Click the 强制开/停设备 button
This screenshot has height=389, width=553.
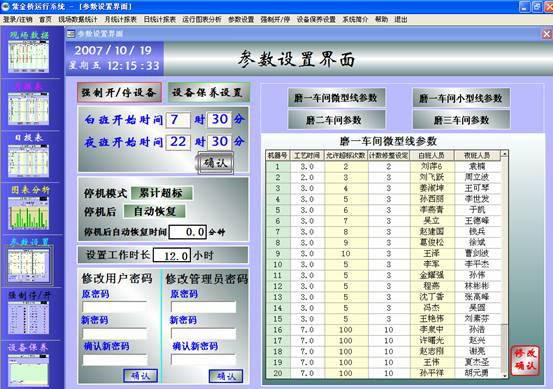pos(120,92)
